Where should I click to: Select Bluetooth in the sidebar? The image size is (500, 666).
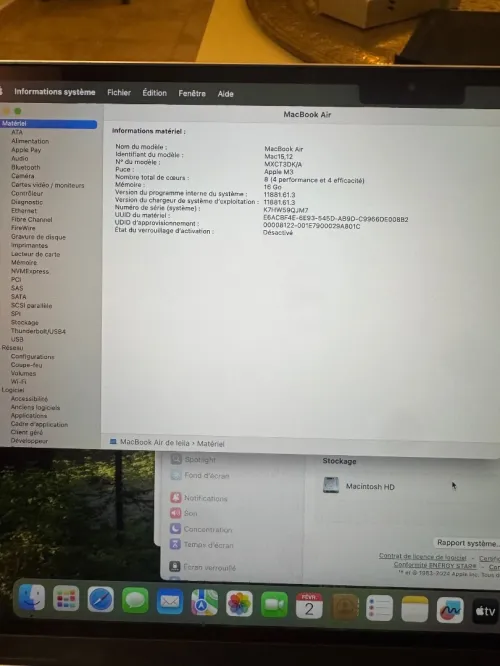click(25, 167)
